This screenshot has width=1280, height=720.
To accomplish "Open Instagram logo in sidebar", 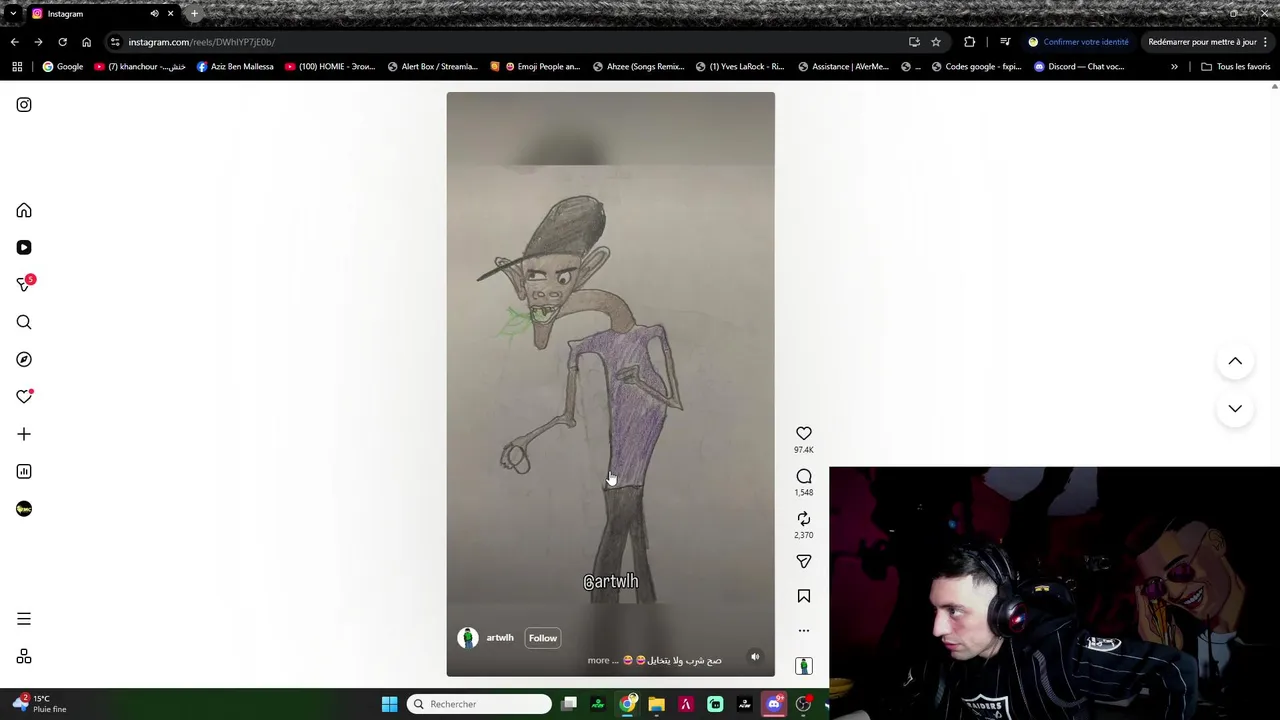I will (x=24, y=105).
